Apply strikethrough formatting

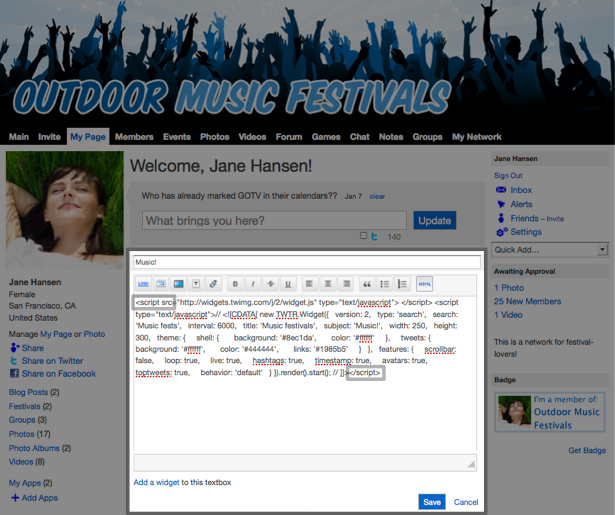pos(271,284)
